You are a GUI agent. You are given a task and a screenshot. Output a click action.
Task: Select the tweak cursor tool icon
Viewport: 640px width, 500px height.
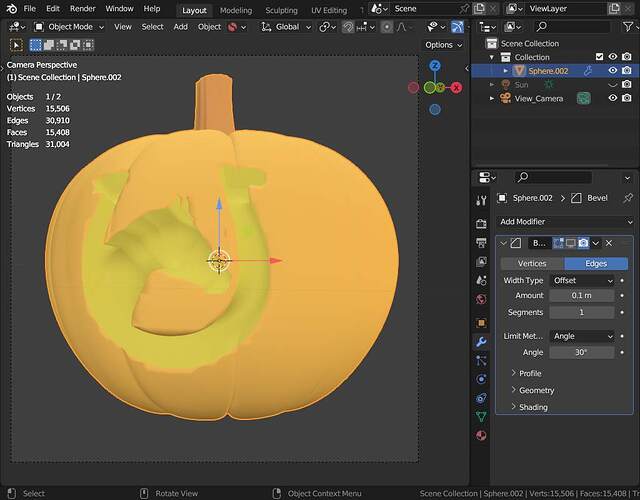click(x=16, y=45)
